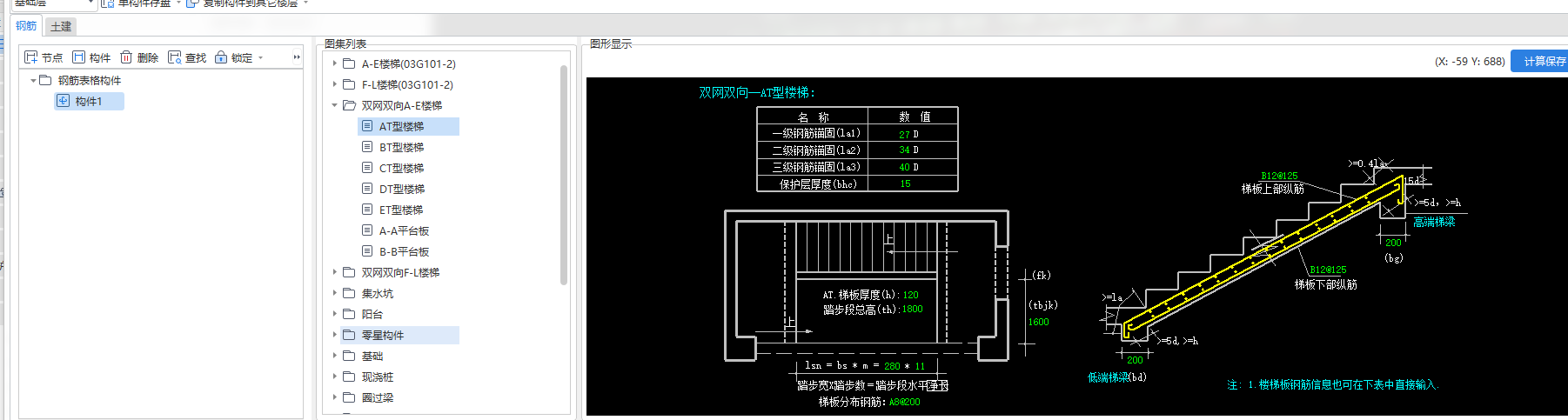Viewport: 1568px width, 420px height.
Task: Expand the A-E楼梯(03G101-2) folder
Action: tap(334, 63)
